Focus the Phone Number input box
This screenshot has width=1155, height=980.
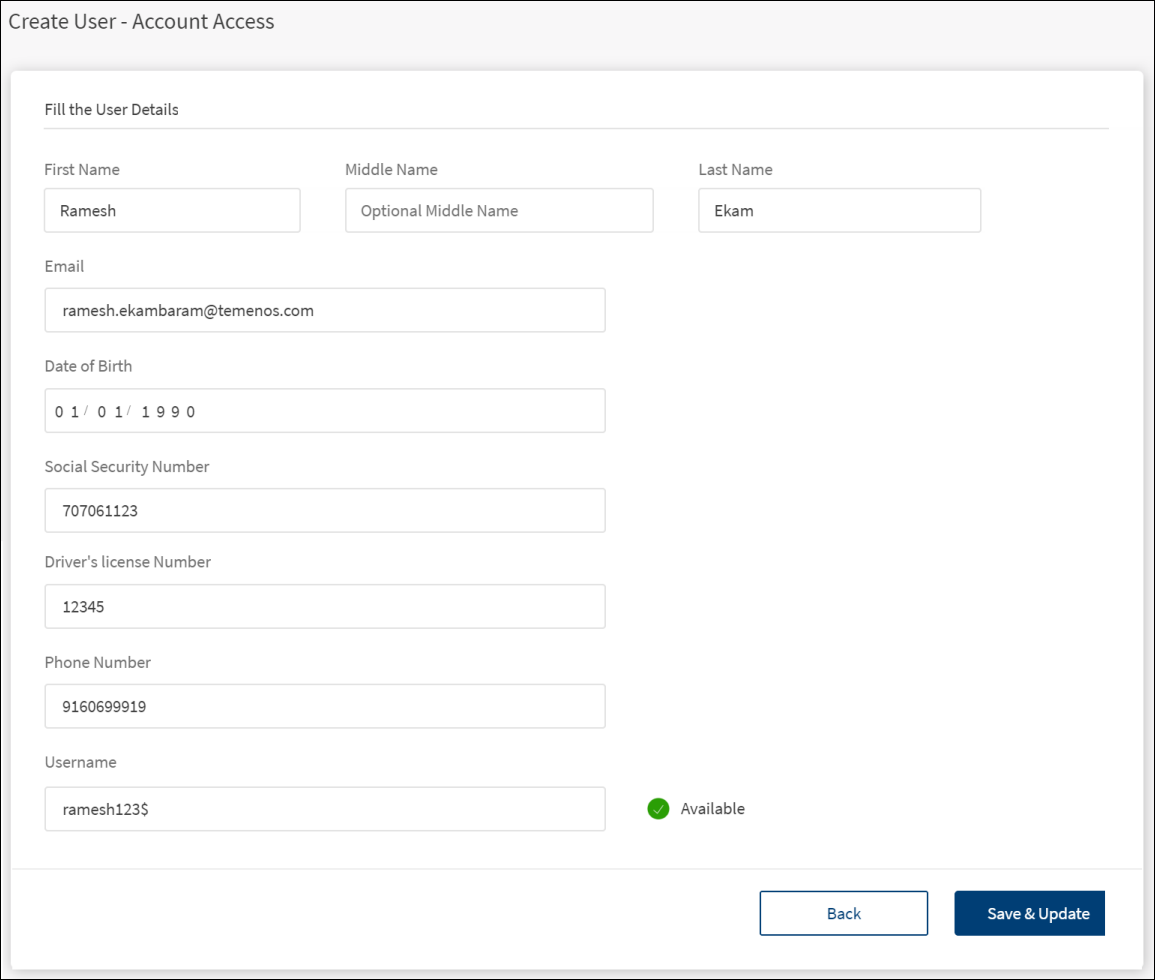point(324,707)
